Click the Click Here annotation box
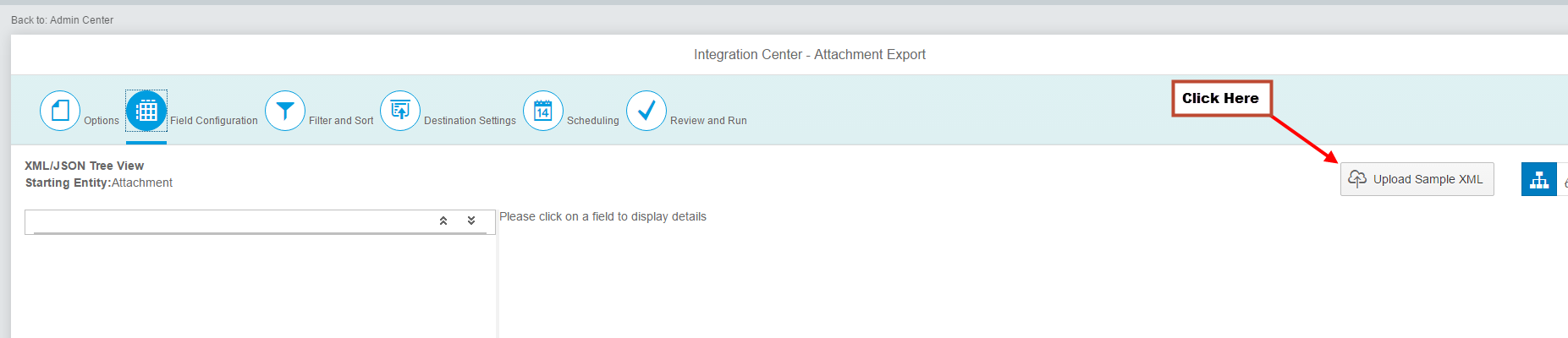 click(1222, 98)
